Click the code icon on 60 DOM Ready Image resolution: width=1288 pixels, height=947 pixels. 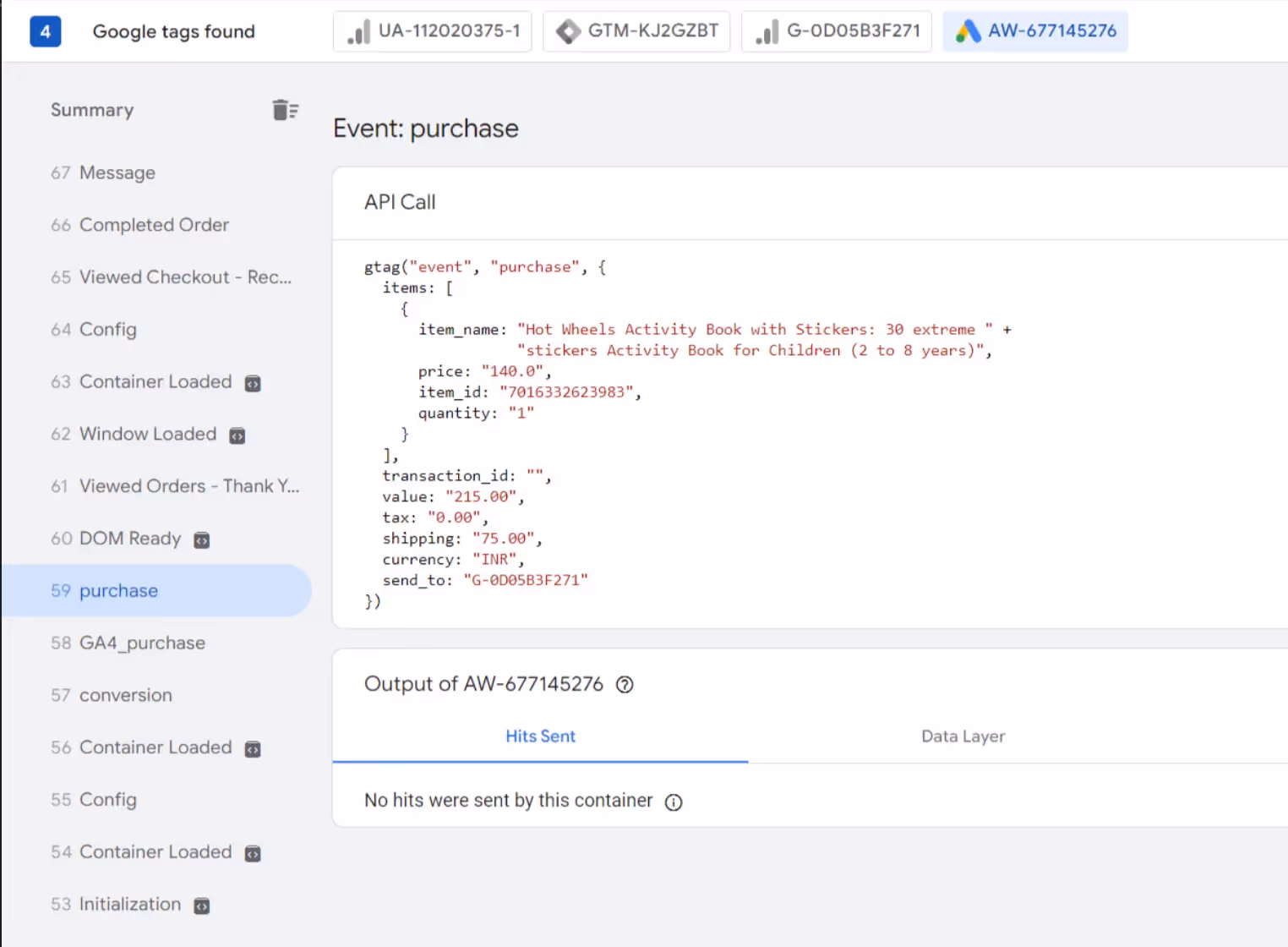[x=202, y=541]
